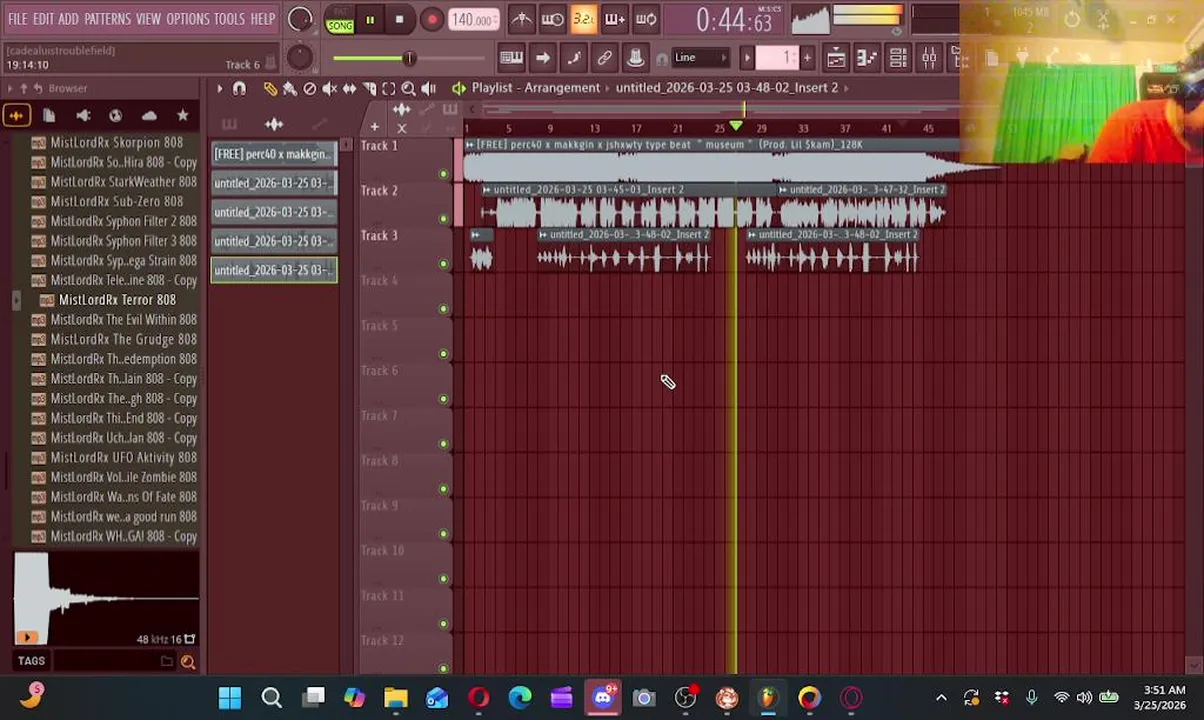Click the stamp tool icon in toolbar
Screen dimensions: 1204x720
[x=636, y=58]
